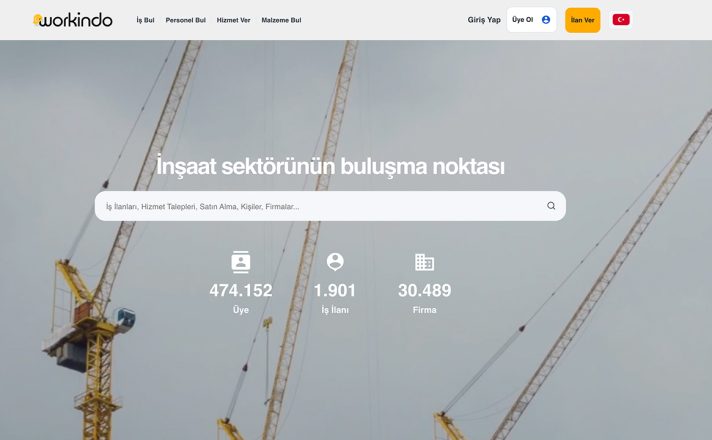Click the 30.489 company count
The width and height of the screenshot is (712, 440).
click(425, 290)
